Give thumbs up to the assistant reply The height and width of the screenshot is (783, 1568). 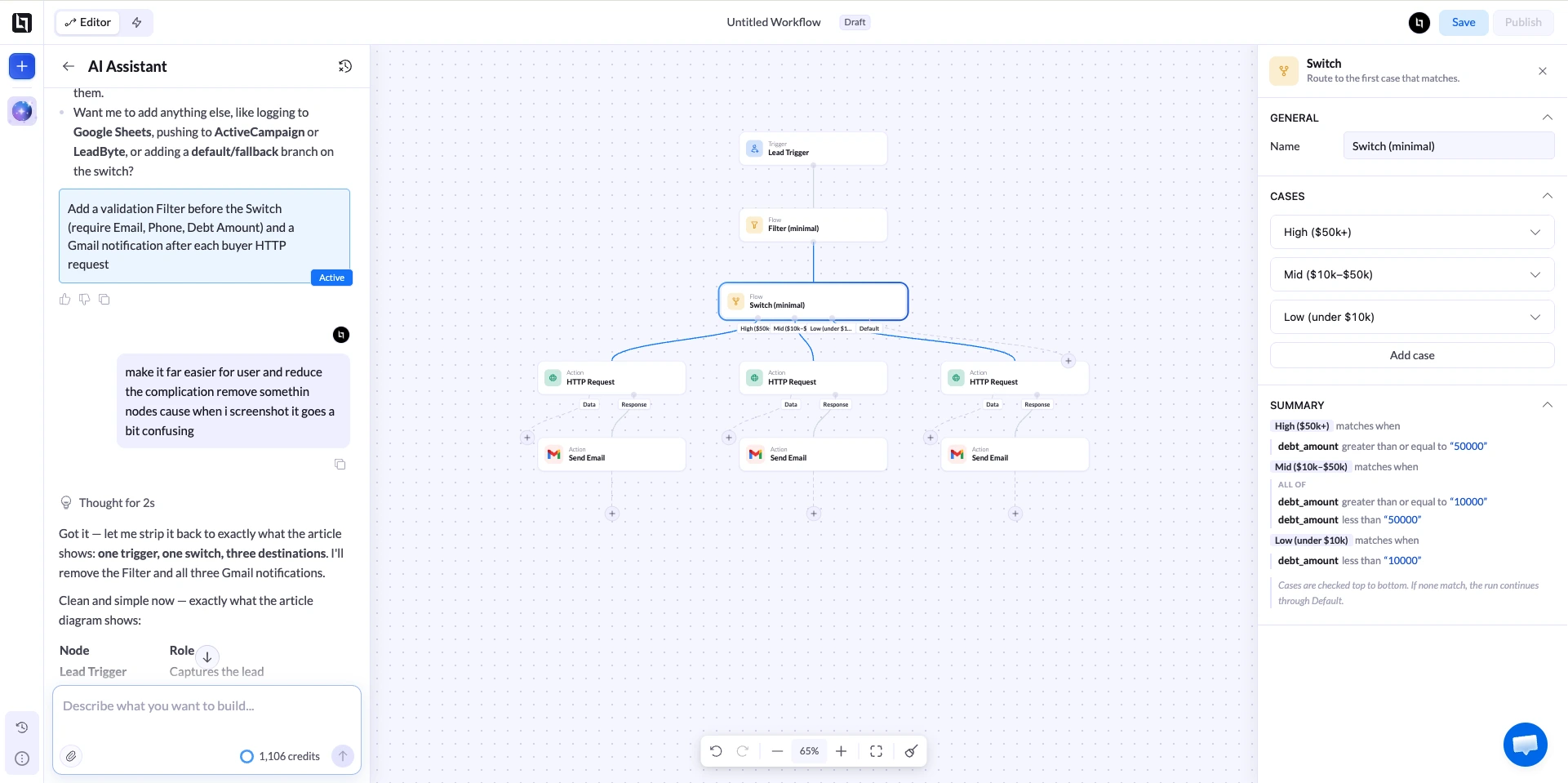[x=65, y=300]
